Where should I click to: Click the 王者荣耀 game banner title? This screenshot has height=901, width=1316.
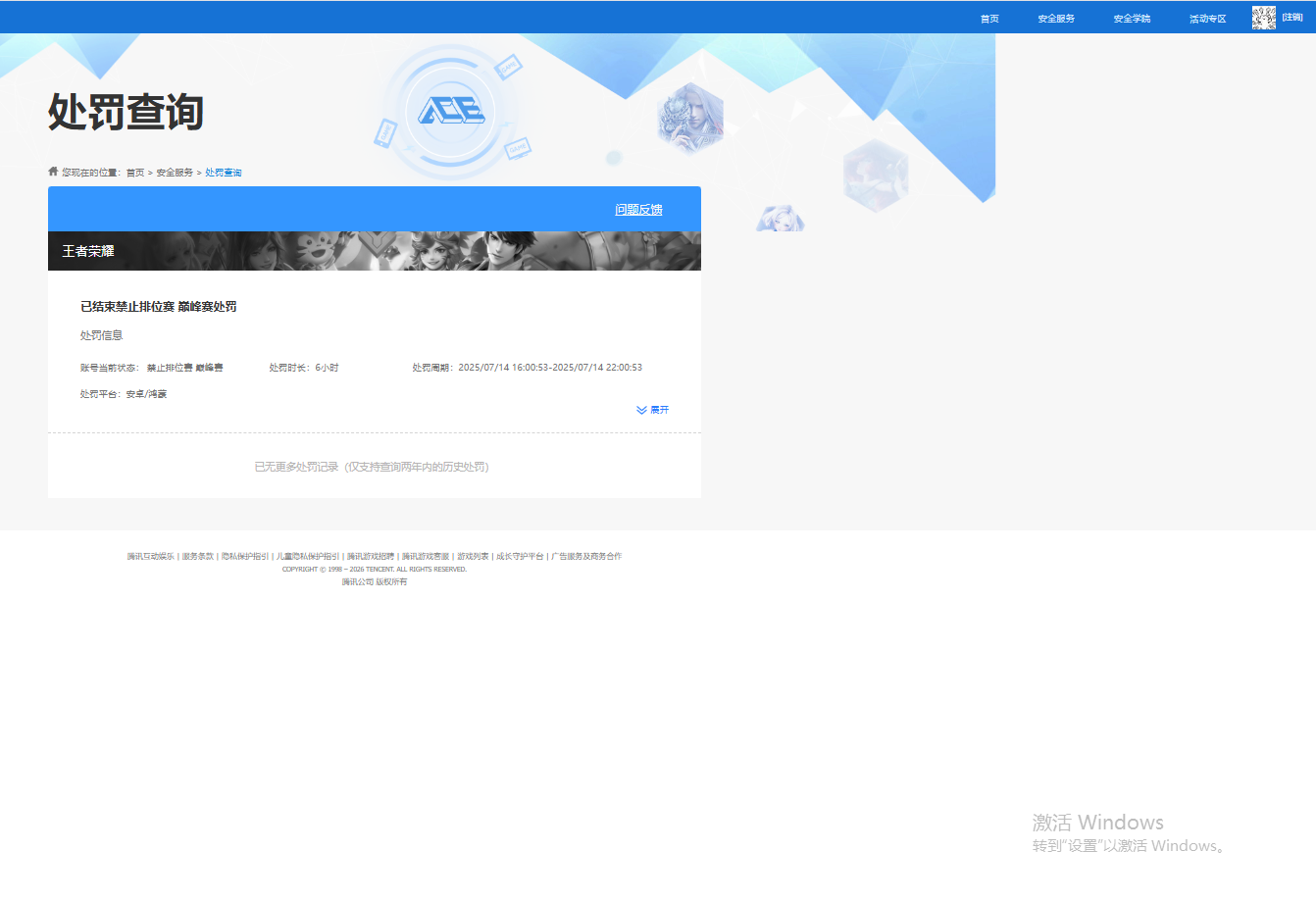pyautogui.click(x=88, y=251)
